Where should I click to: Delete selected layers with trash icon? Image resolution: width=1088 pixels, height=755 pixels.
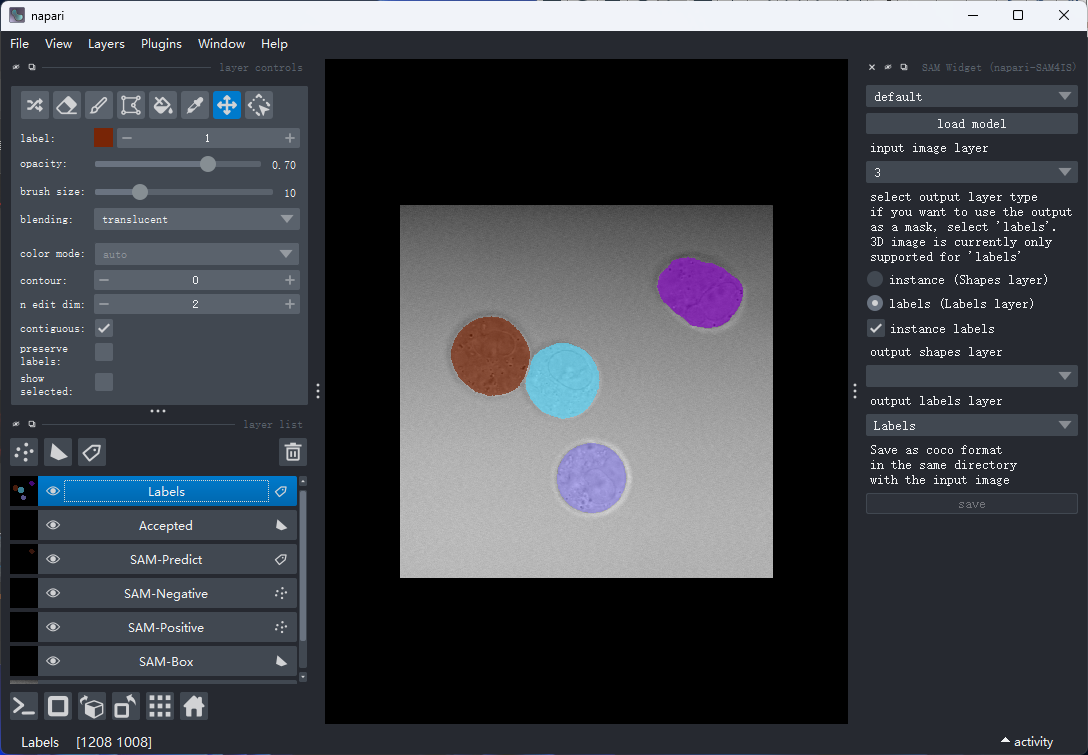293,452
